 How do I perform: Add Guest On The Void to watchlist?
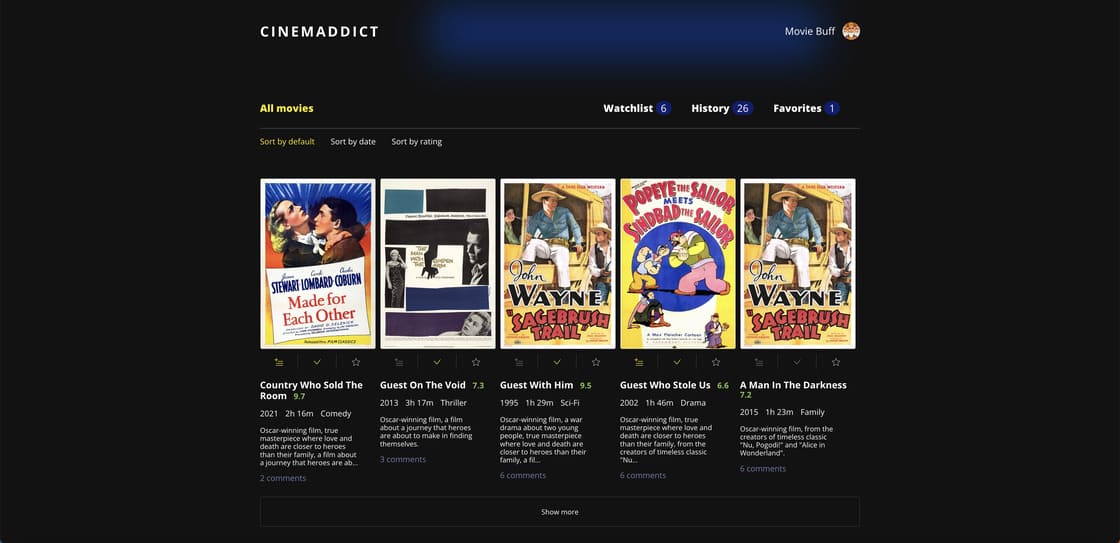399,362
